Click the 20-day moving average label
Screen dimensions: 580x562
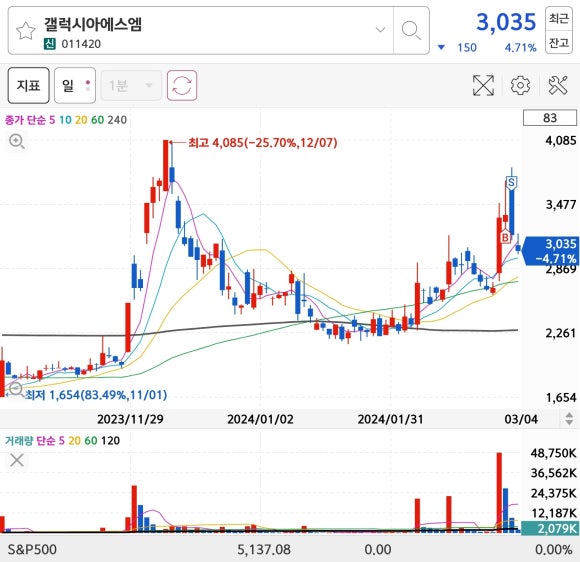(81, 120)
